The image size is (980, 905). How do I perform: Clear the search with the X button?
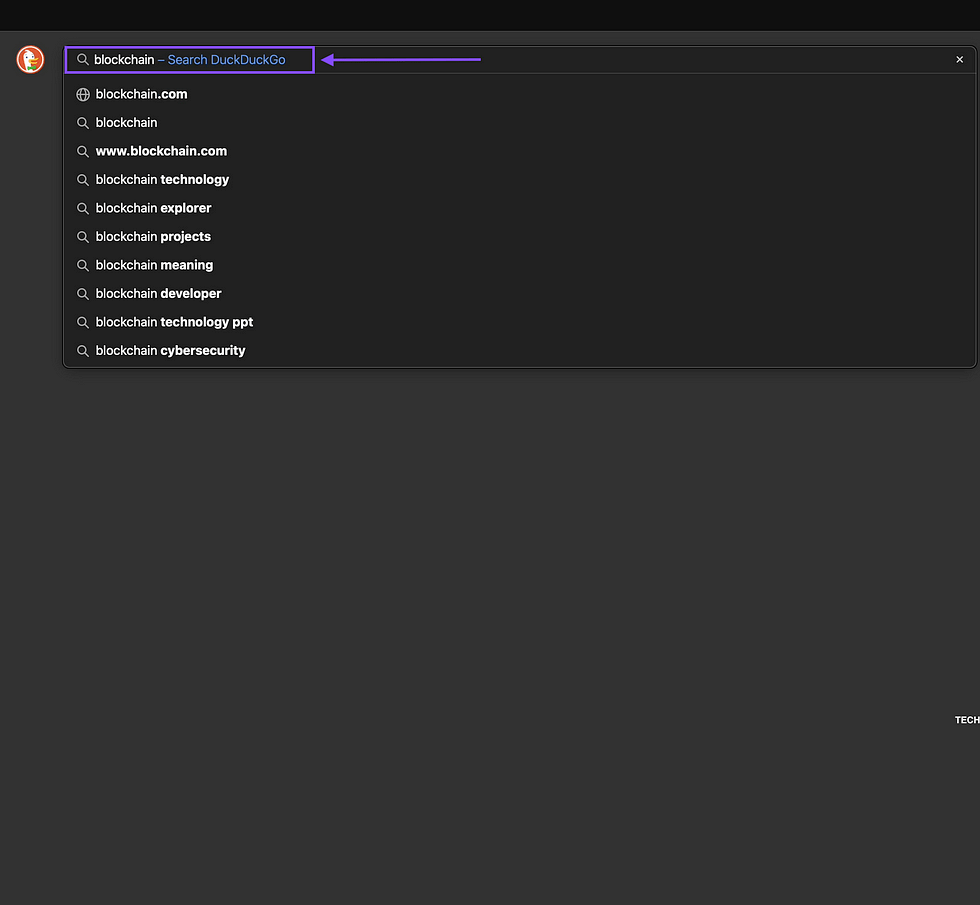click(x=959, y=60)
